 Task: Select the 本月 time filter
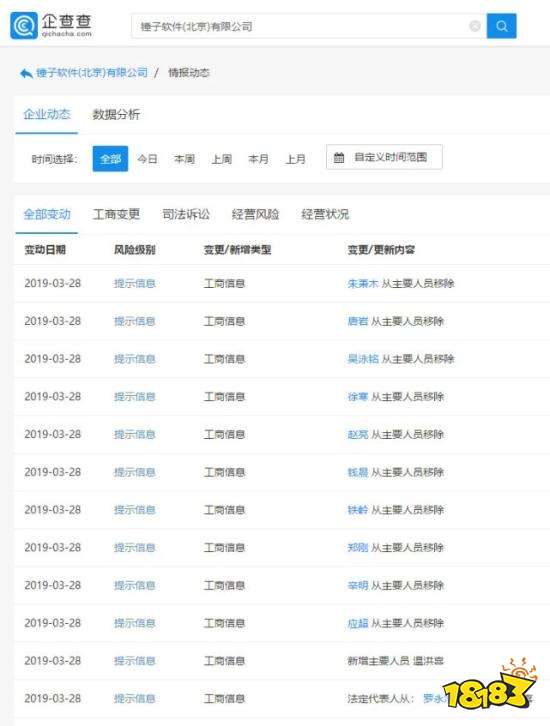(x=258, y=159)
